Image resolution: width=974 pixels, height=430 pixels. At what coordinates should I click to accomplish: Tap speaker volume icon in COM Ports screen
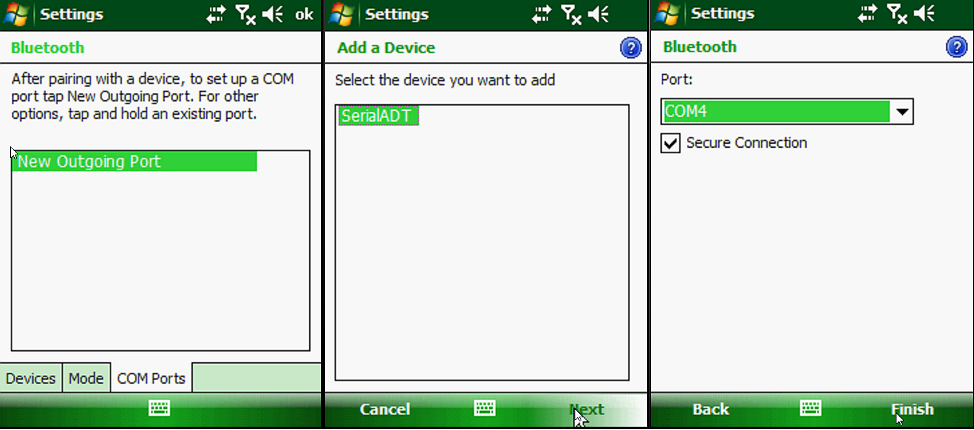click(273, 14)
